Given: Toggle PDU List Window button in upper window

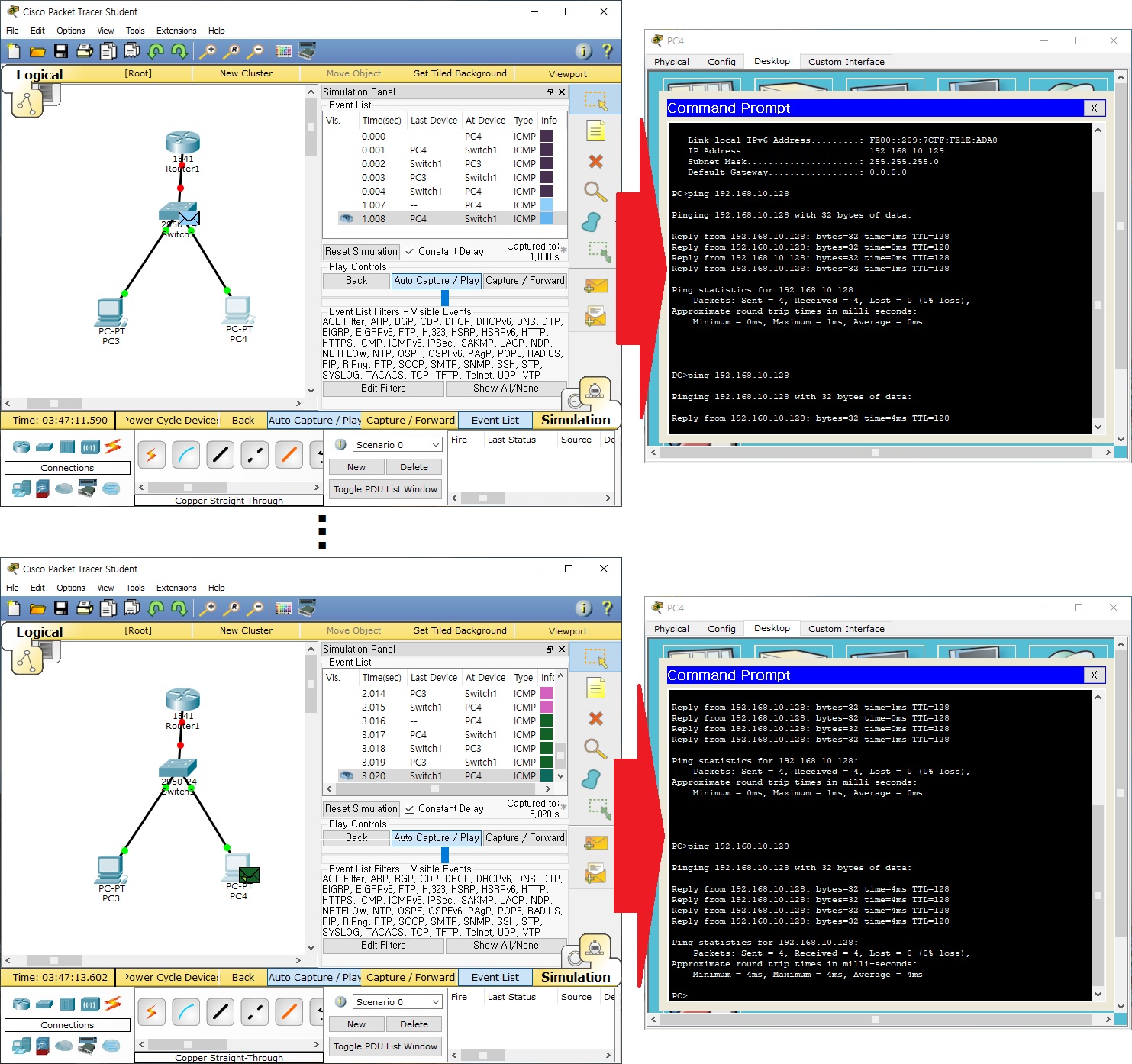Looking at the screenshot, I should point(385,489).
